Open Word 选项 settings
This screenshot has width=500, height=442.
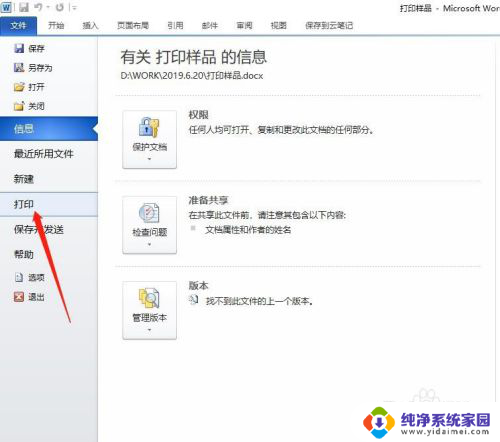[x=36, y=278]
